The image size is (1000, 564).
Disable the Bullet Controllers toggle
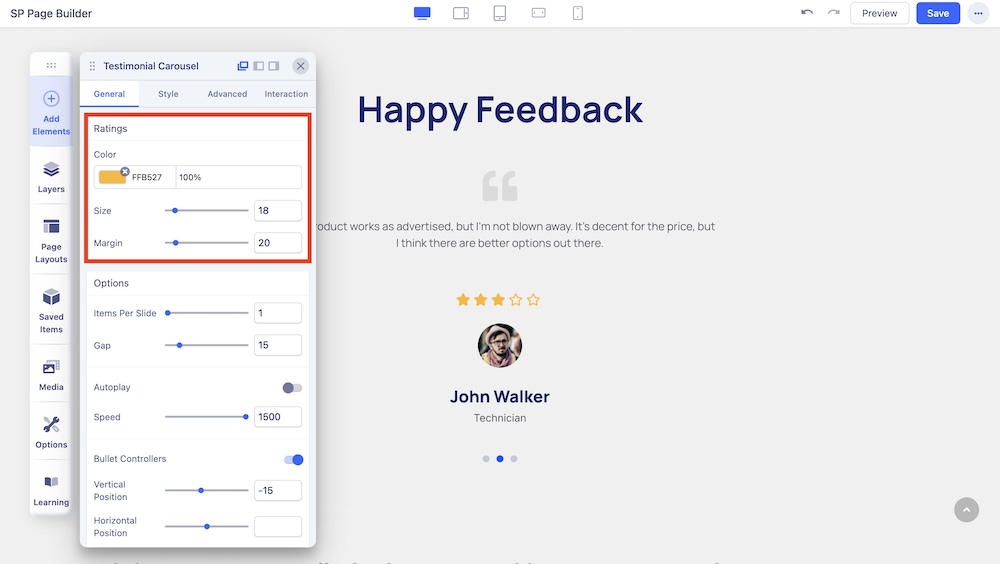click(x=293, y=460)
